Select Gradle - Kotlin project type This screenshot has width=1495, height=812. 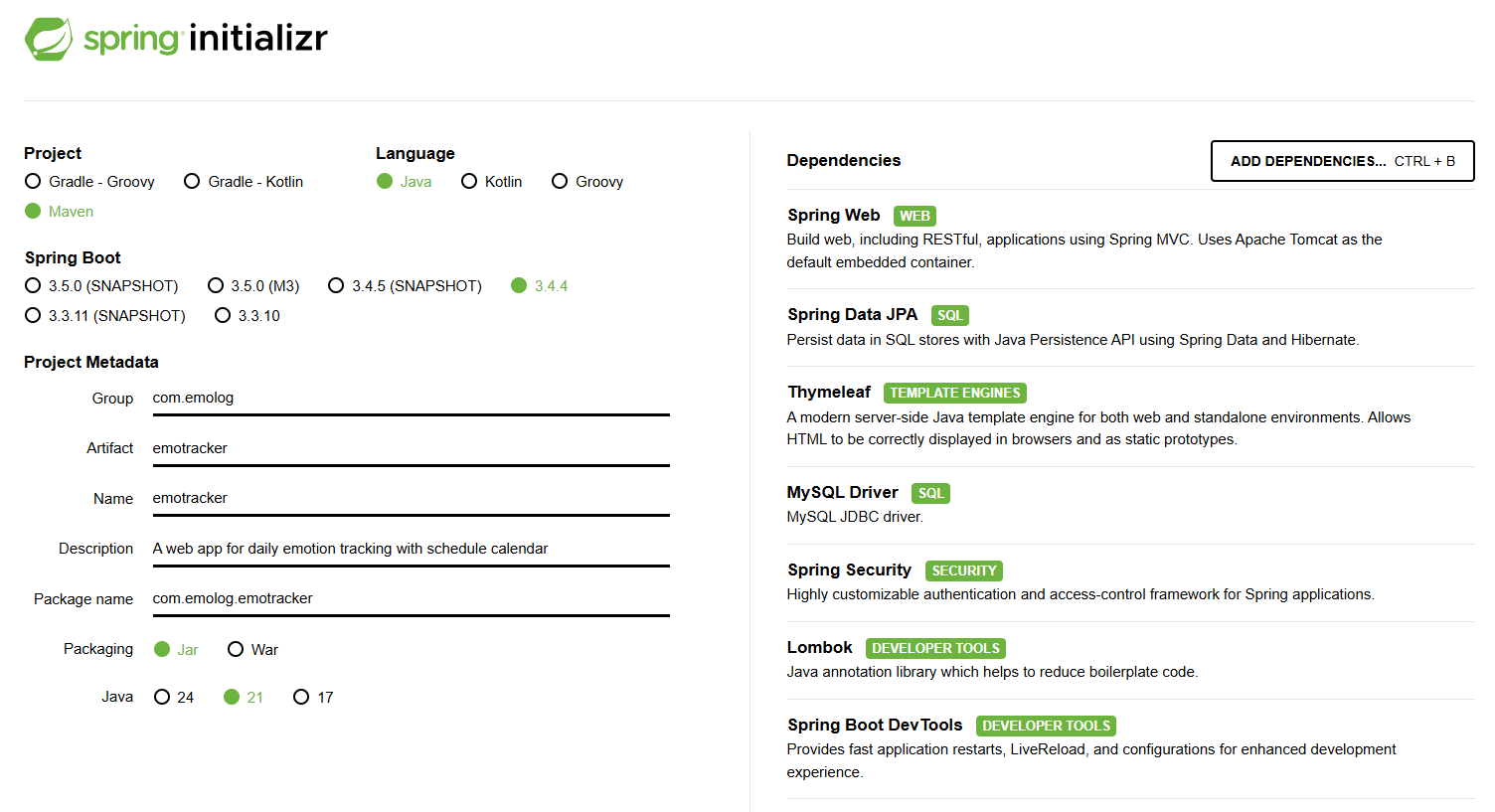[244, 182]
